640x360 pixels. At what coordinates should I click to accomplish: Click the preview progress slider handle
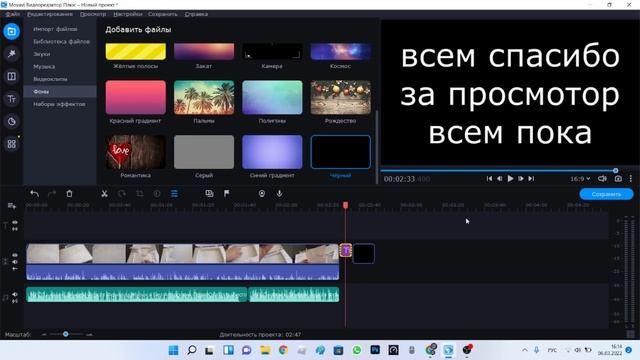[616, 171]
